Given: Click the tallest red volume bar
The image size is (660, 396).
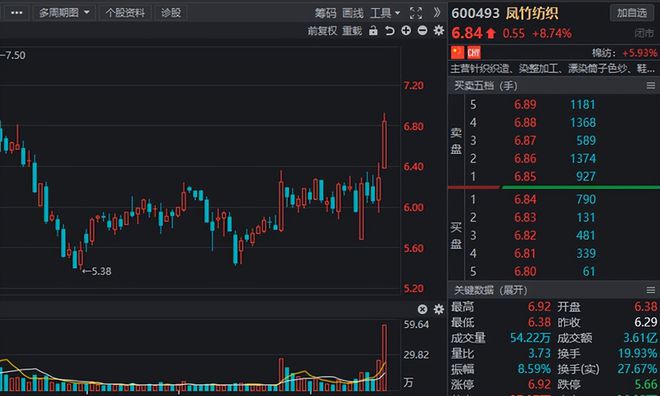Looking at the screenshot, I should [x=384, y=358].
